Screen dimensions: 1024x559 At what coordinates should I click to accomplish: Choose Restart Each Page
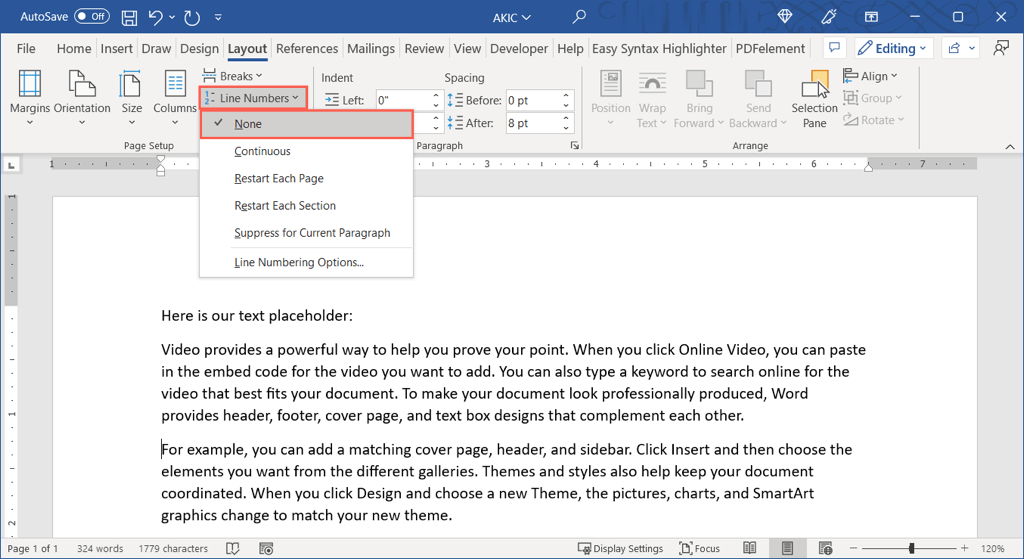click(279, 178)
